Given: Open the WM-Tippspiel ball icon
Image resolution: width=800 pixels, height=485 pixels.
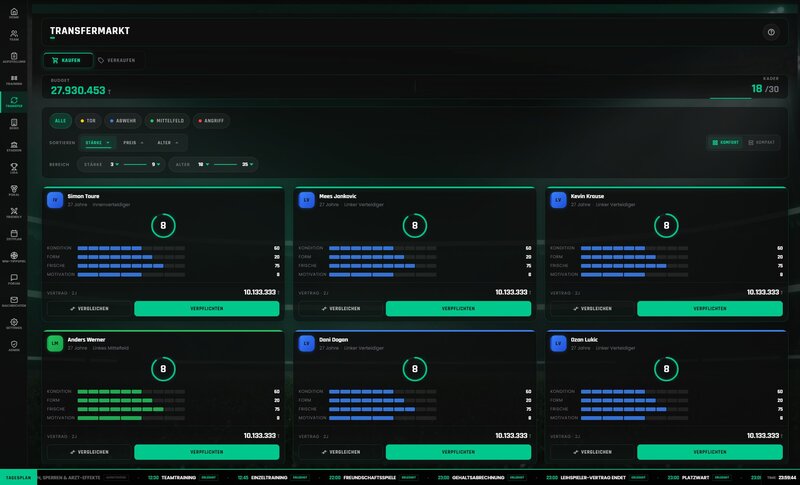Looking at the screenshot, I should coord(14,257).
